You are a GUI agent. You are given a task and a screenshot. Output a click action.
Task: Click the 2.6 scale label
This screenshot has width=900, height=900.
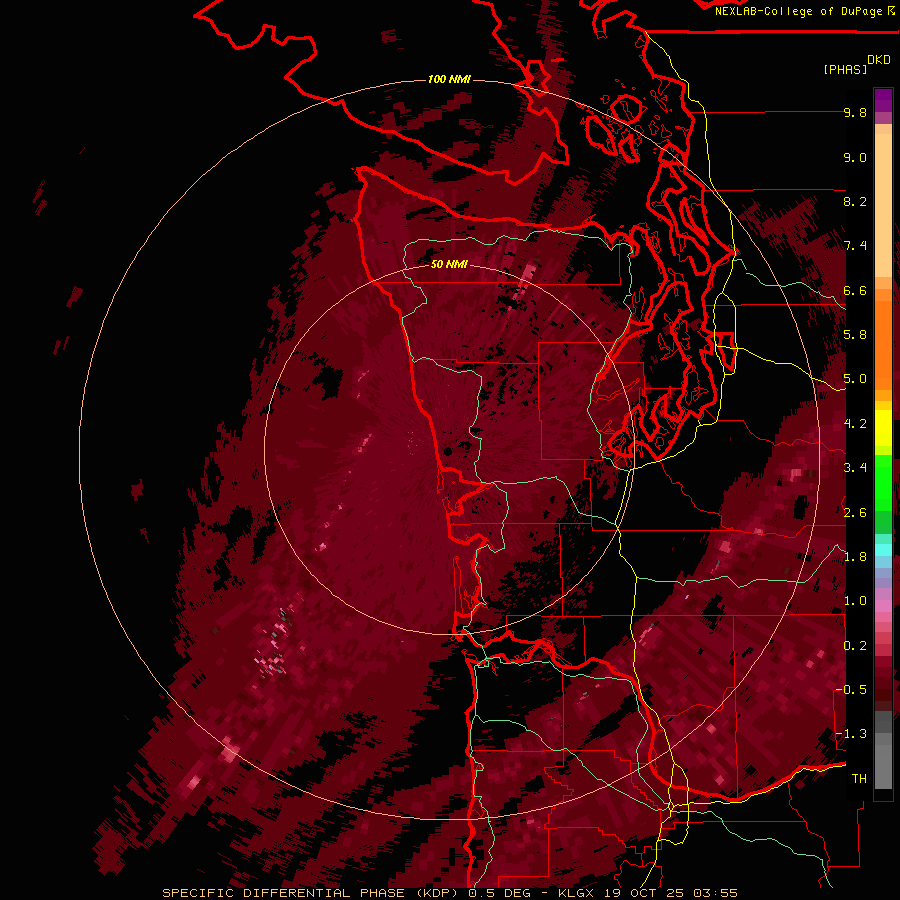[x=855, y=513]
